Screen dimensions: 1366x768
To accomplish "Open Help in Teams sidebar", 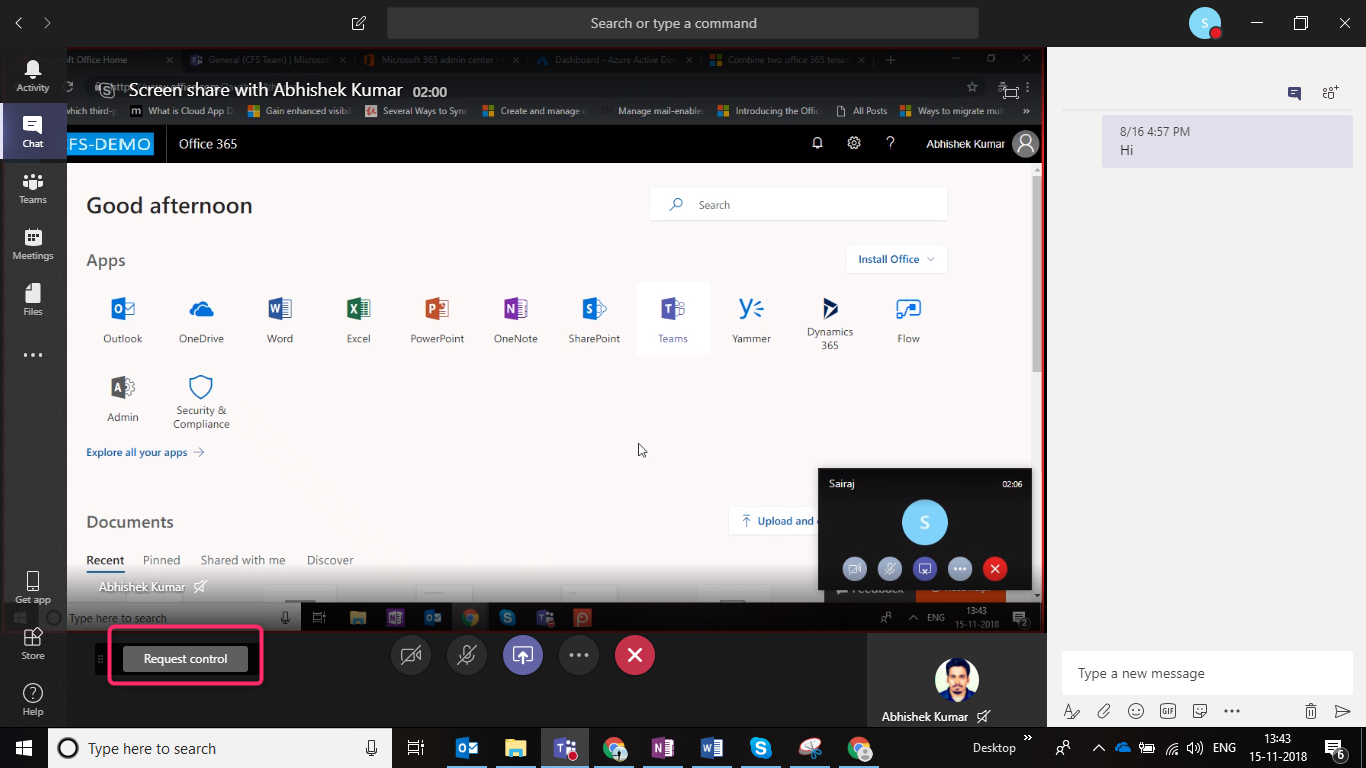I will point(33,699).
